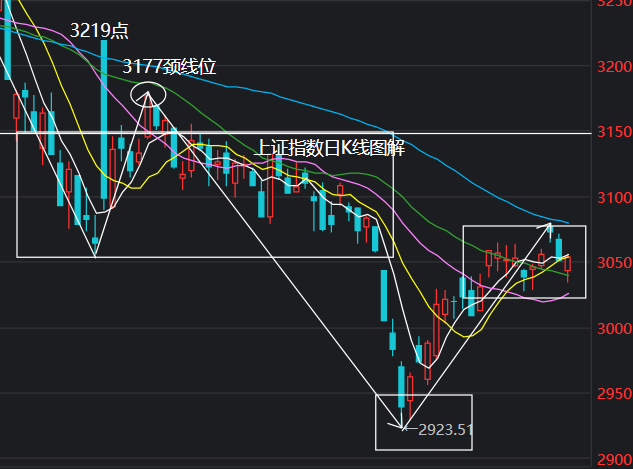Click the 上证指数日K线图解 title text

(x=331, y=148)
